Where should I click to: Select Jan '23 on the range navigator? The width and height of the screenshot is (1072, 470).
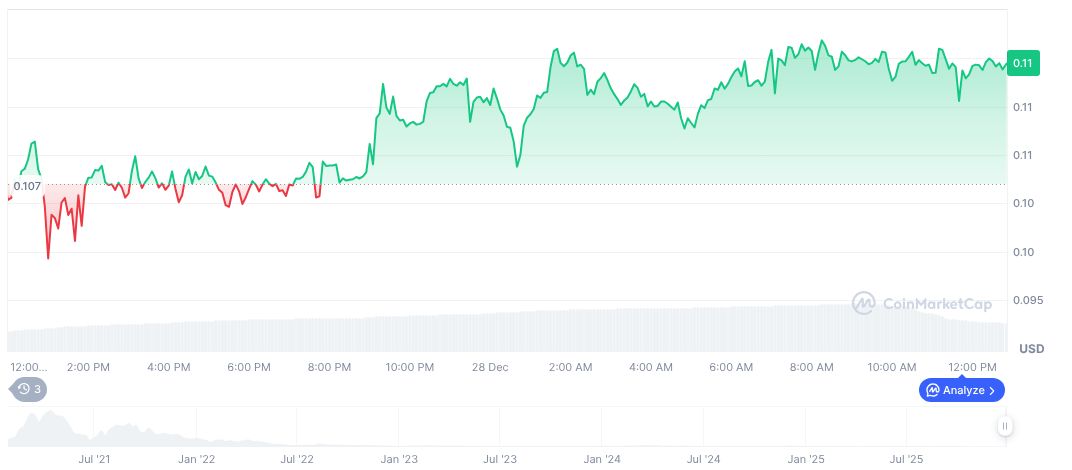point(399,460)
